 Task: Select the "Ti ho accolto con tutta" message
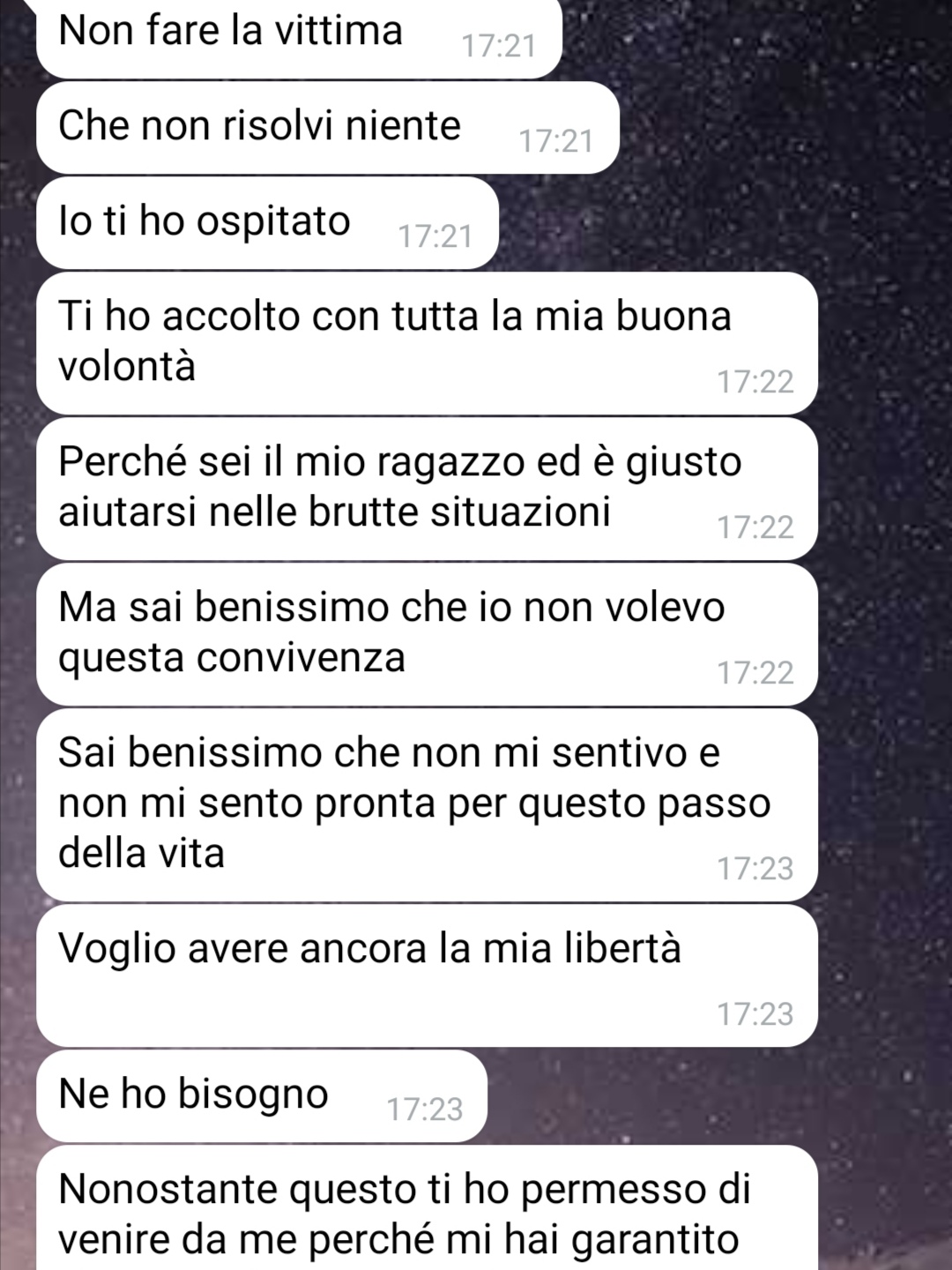[427, 343]
